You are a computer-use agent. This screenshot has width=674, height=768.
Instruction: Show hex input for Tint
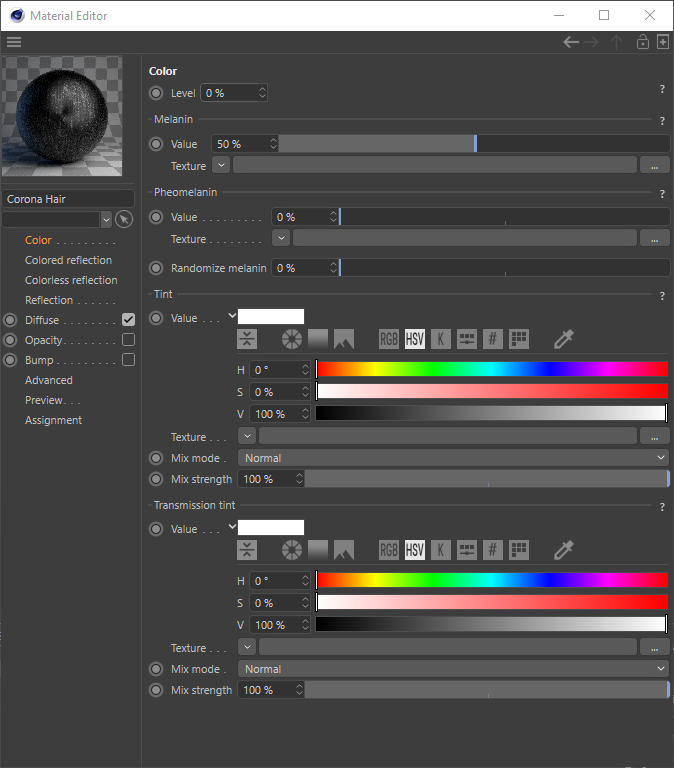click(x=493, y=339)
